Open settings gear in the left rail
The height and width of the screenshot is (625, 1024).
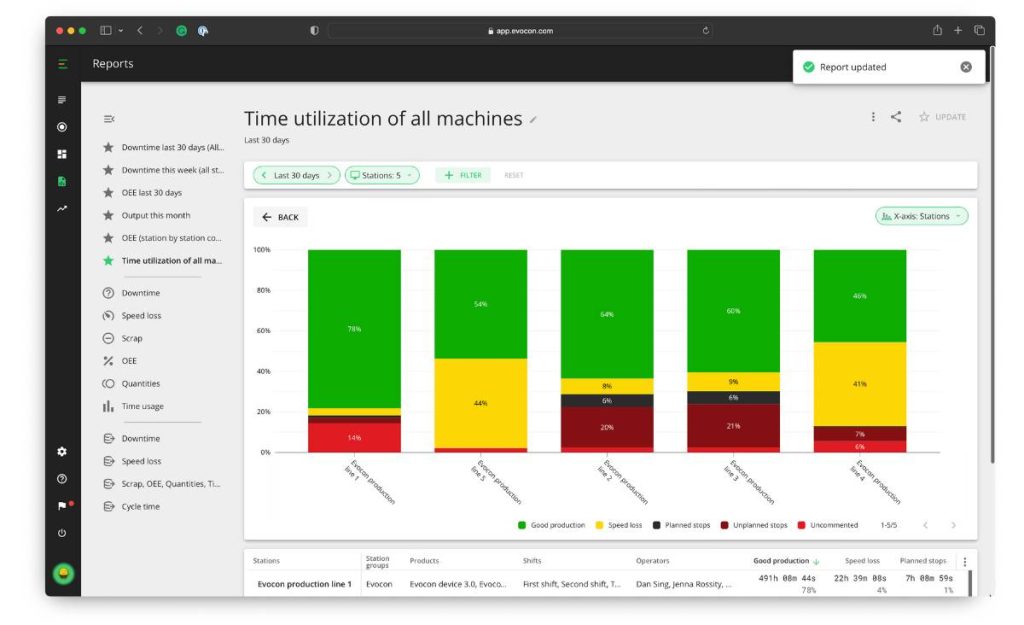coord(62,452)
